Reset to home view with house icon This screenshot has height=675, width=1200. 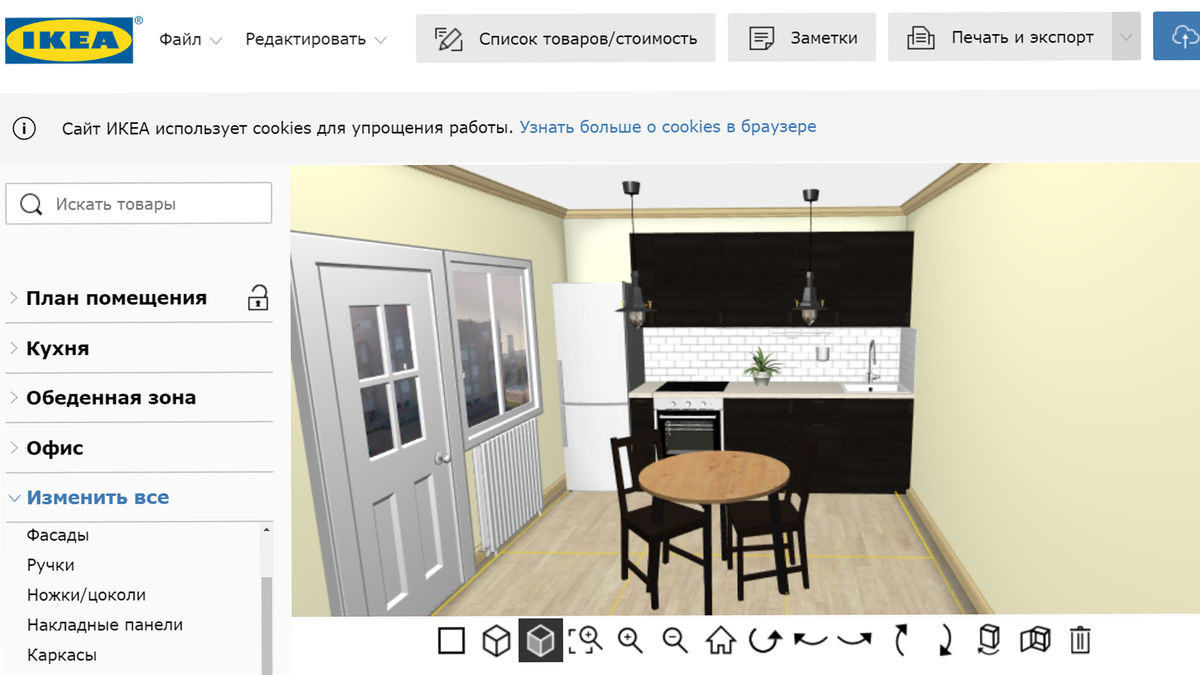click(720, 640)
